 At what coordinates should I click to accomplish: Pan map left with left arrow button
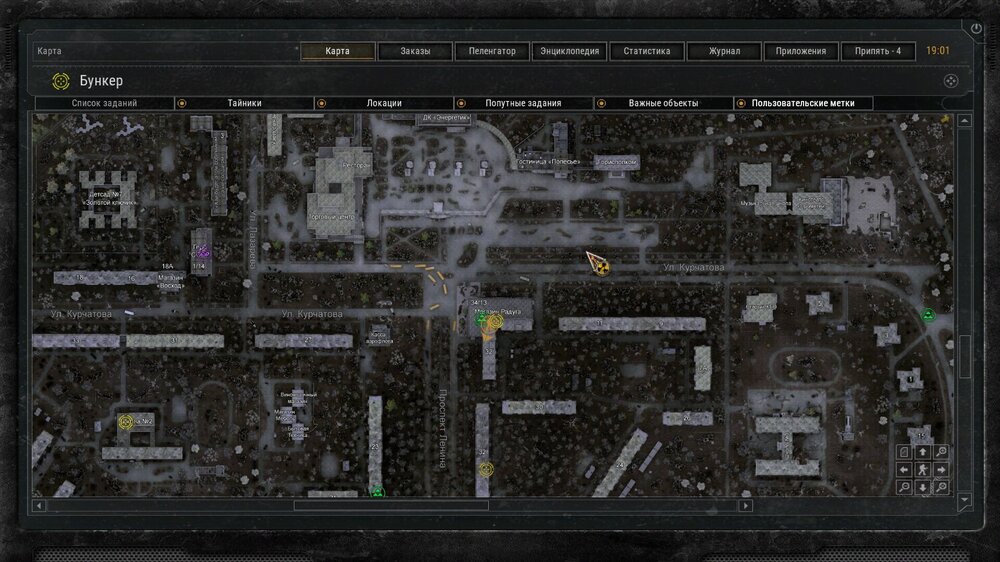pyautogui.click(x=904, y=470)
